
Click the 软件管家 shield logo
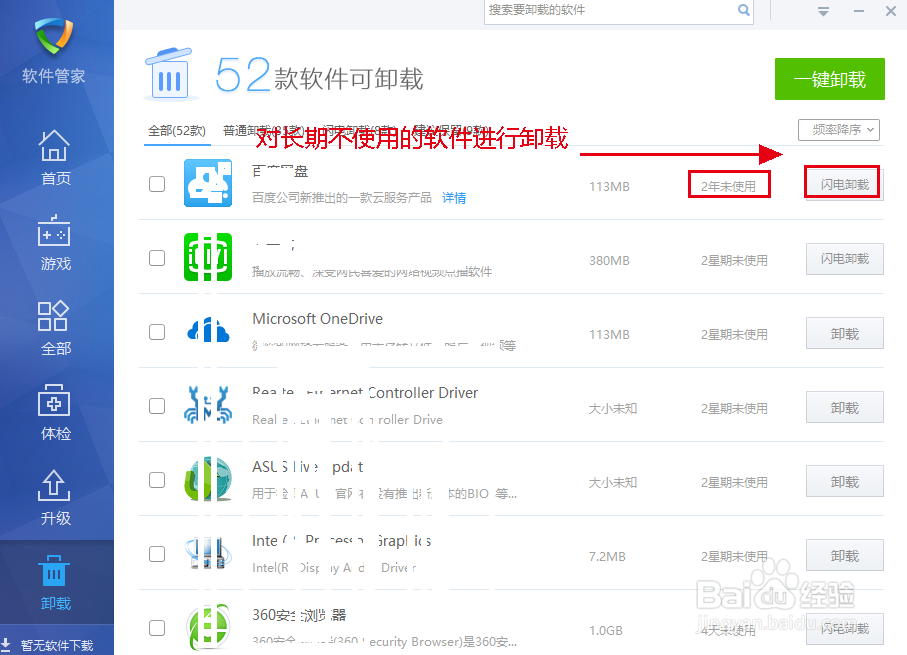54,36
